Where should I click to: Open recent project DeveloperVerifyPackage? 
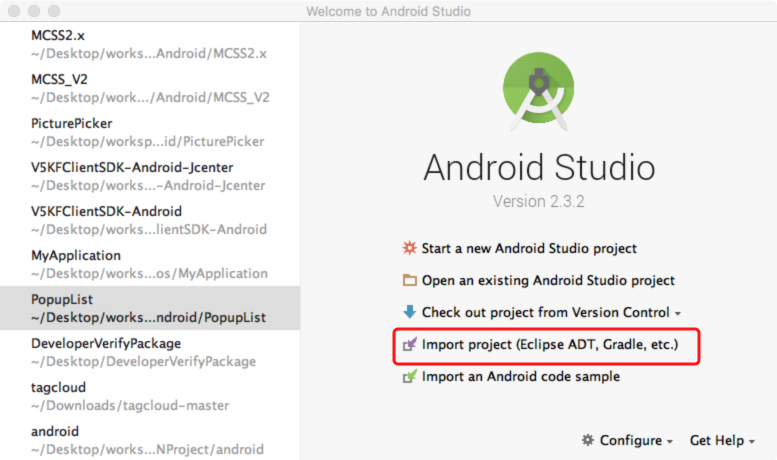(150, 352)
